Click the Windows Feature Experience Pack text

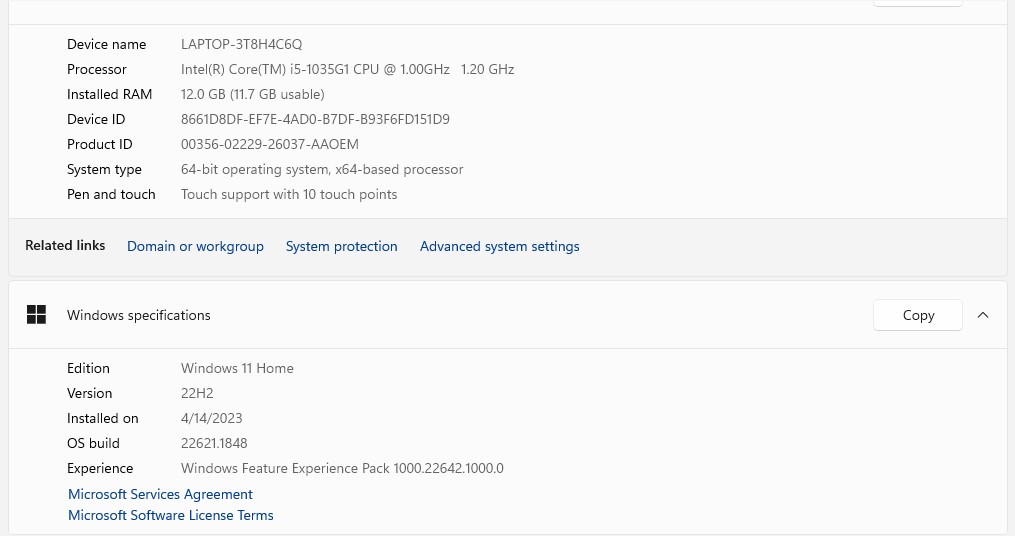click(x=341, y=468)
